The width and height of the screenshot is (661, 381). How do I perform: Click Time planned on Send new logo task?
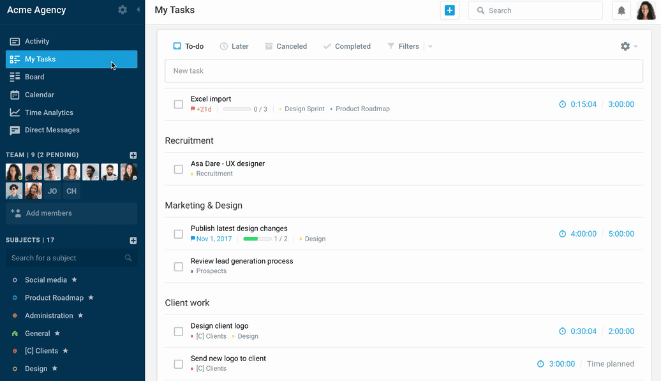click(x=610, y=364)
